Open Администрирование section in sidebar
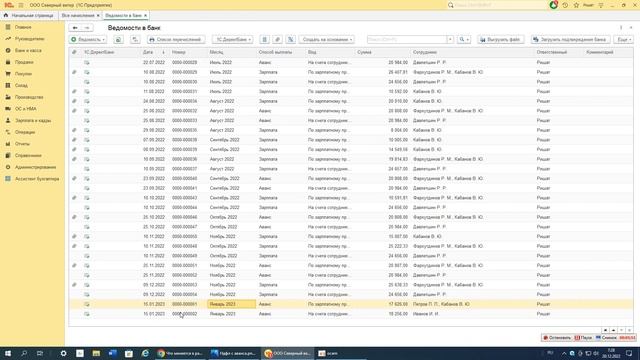Image resolution: width=640 pixels, height=360 pixels. tap(35, 167)
